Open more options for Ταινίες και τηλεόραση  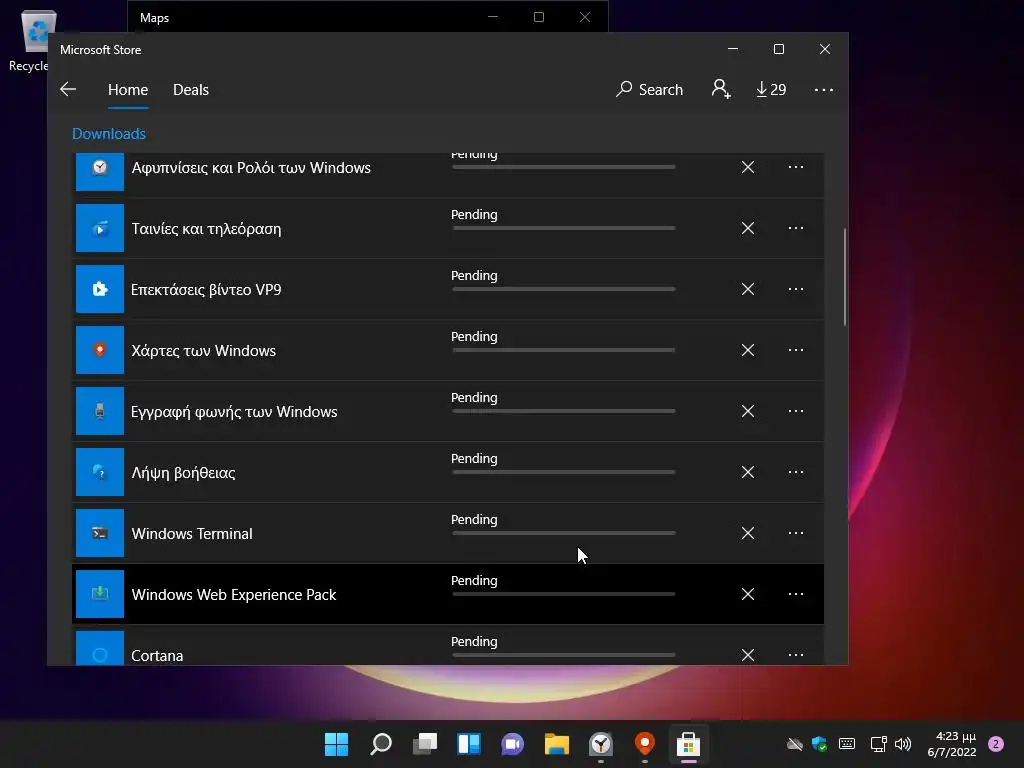(x=795, y=228)
